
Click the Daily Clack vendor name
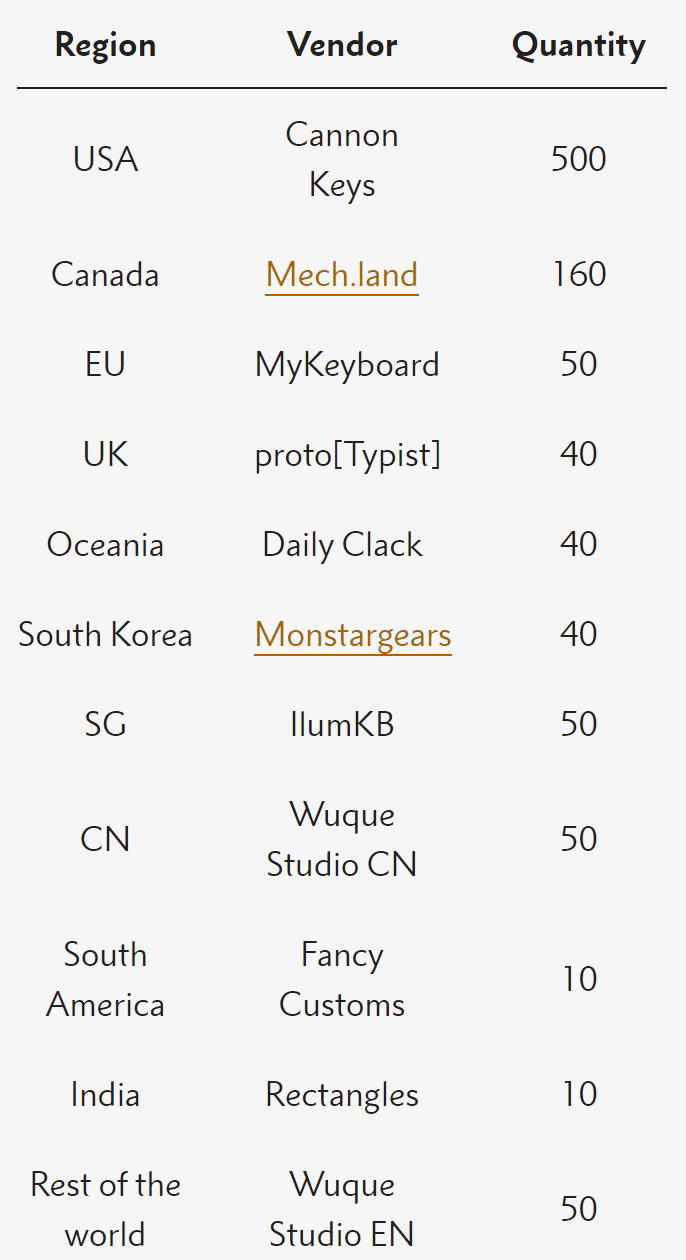tap(342, 545)
